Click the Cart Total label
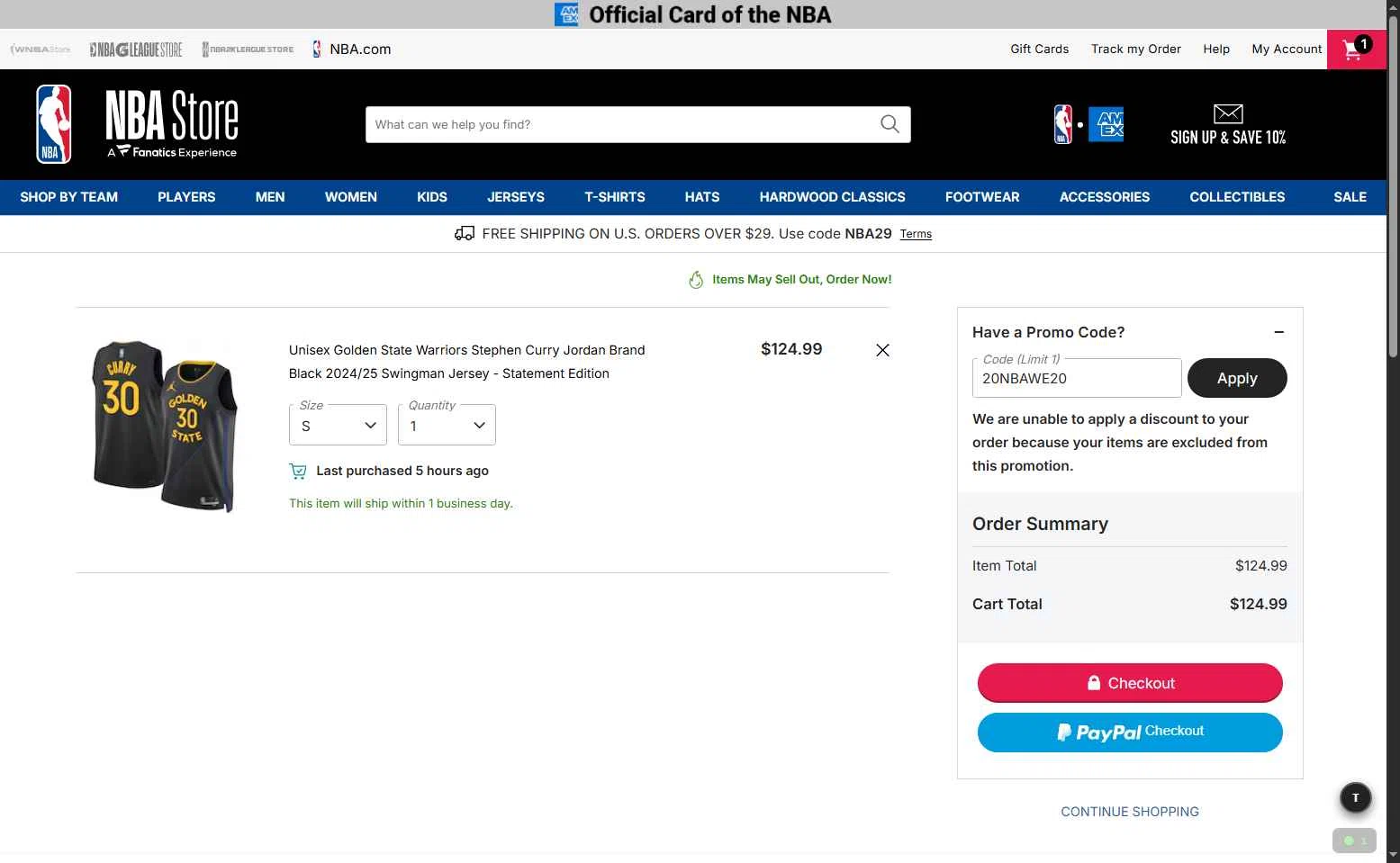Viewport: 1400px width, 863px height. coord(1007,605)
